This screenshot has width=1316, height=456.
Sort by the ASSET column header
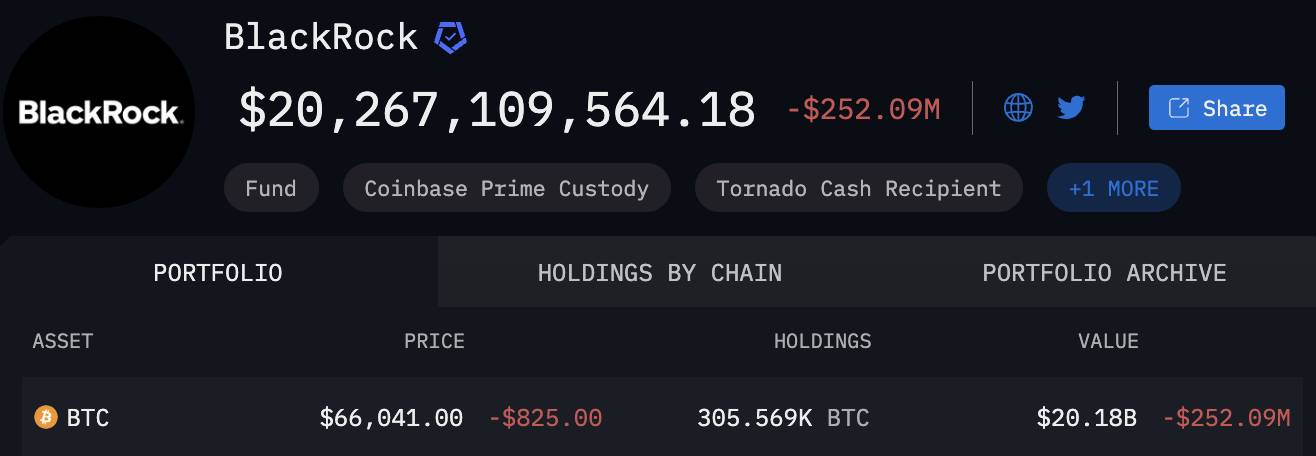pos(63,341)
